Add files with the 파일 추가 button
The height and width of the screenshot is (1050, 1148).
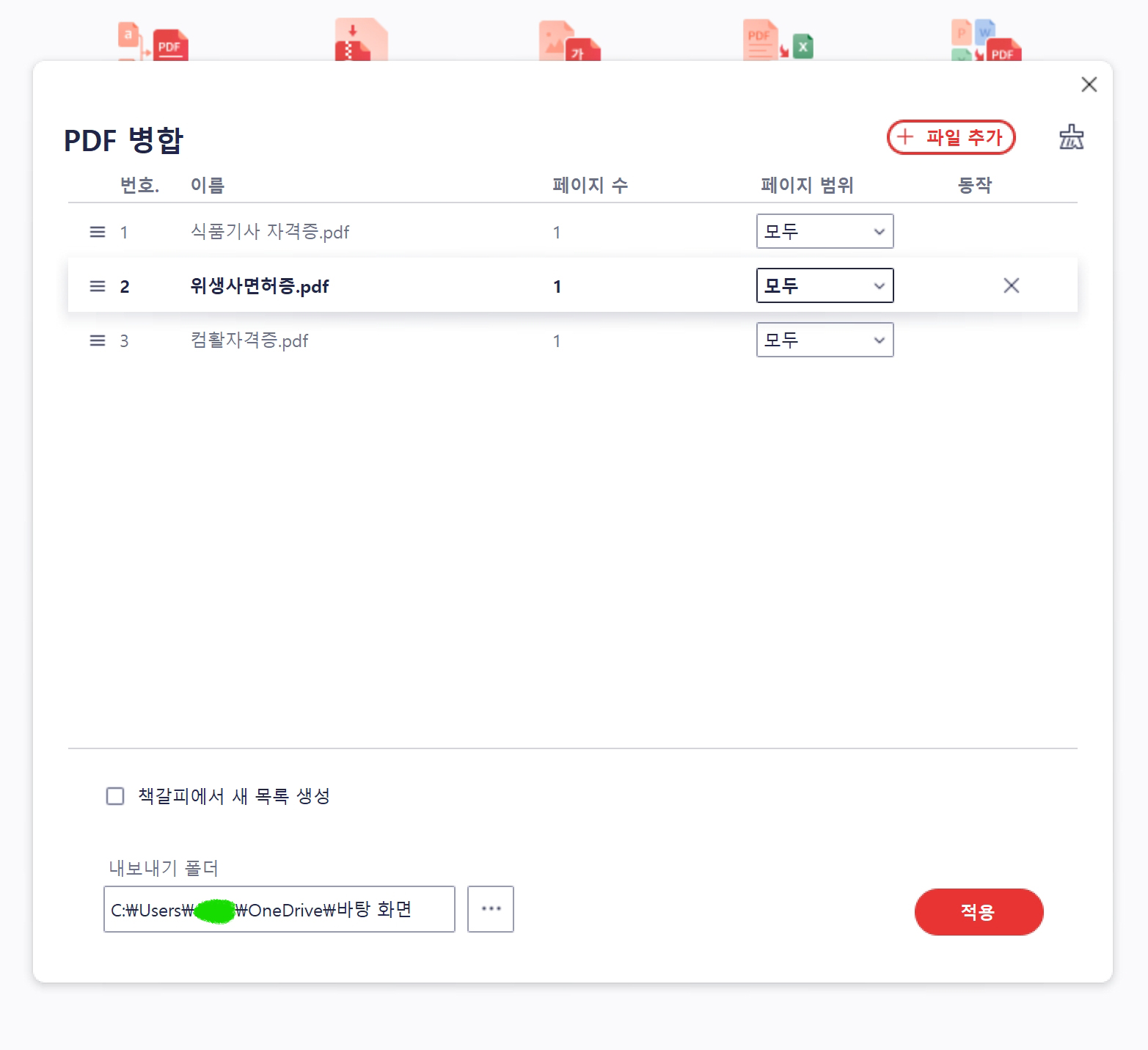951,137
